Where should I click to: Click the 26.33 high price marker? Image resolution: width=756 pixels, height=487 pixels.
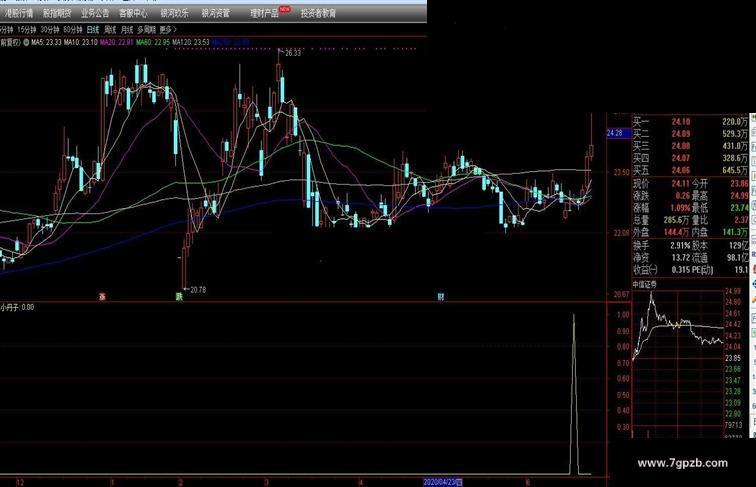click(293, 53)
